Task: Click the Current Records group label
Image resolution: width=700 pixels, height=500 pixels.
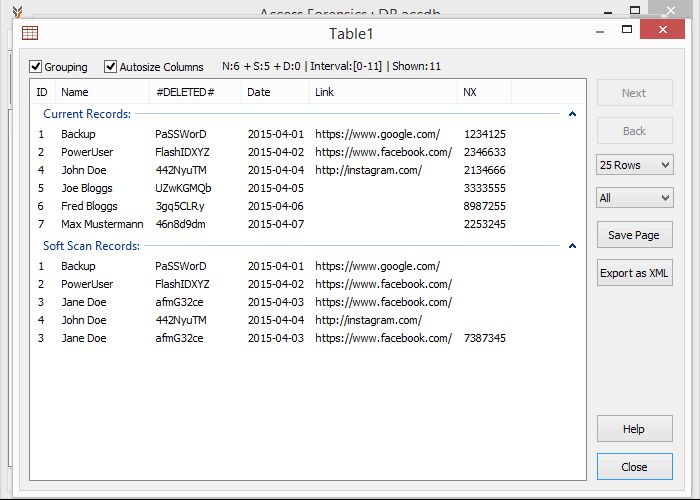Action: click(87, 114)
